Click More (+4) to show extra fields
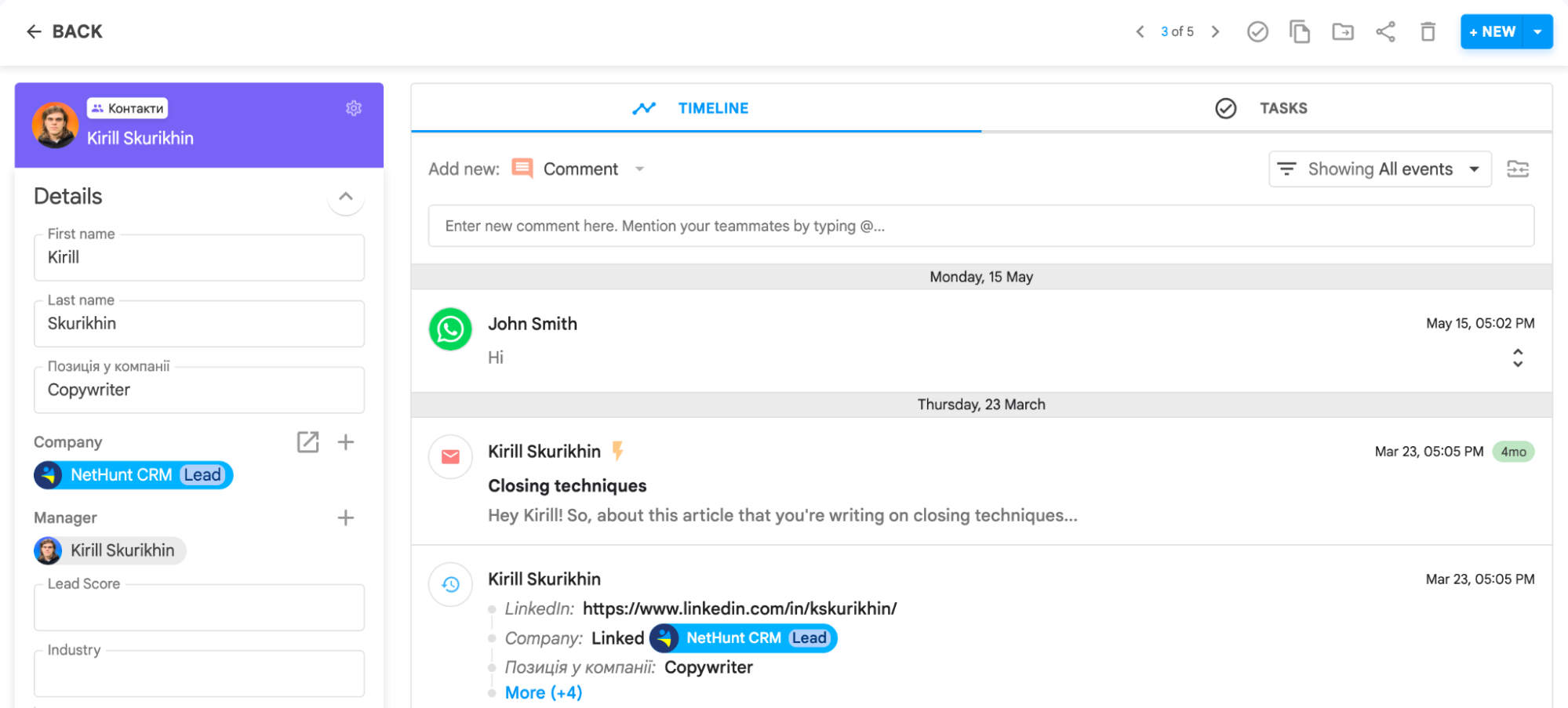Screen dimensions: 1568x708 (544, 692)
